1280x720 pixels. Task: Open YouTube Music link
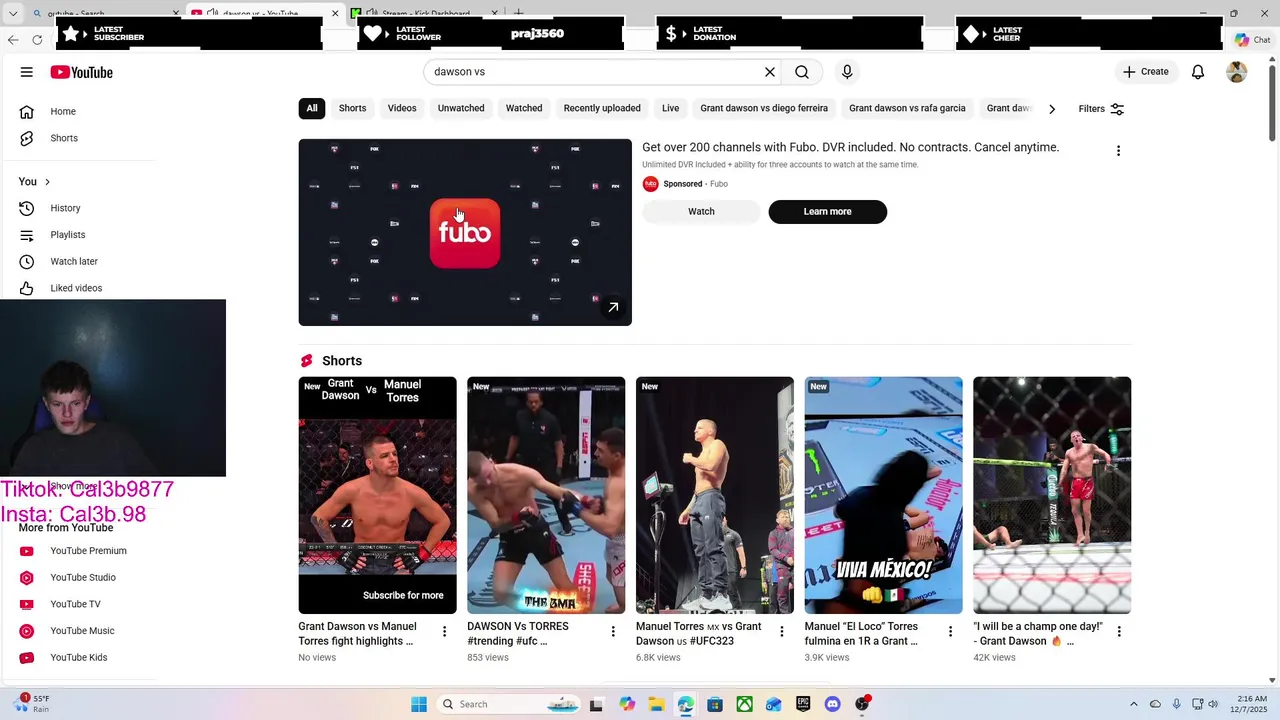(x=82, y=631)
